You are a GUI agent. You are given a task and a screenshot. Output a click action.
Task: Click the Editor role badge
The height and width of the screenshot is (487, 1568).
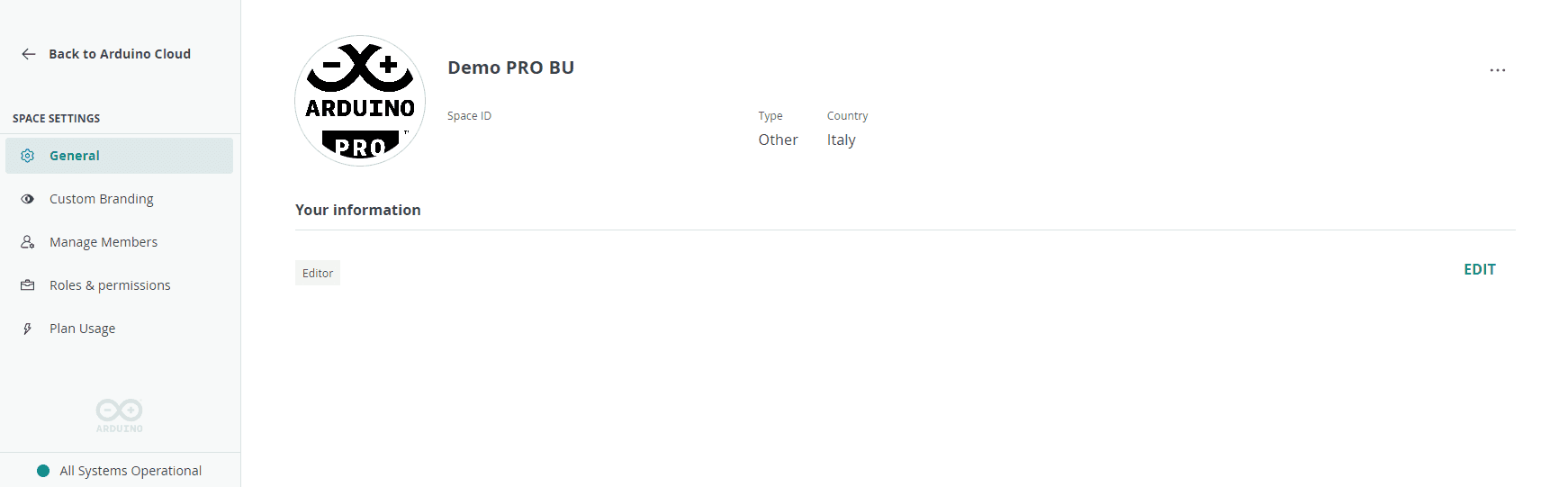pyautogui.click(x=318, y=273)
